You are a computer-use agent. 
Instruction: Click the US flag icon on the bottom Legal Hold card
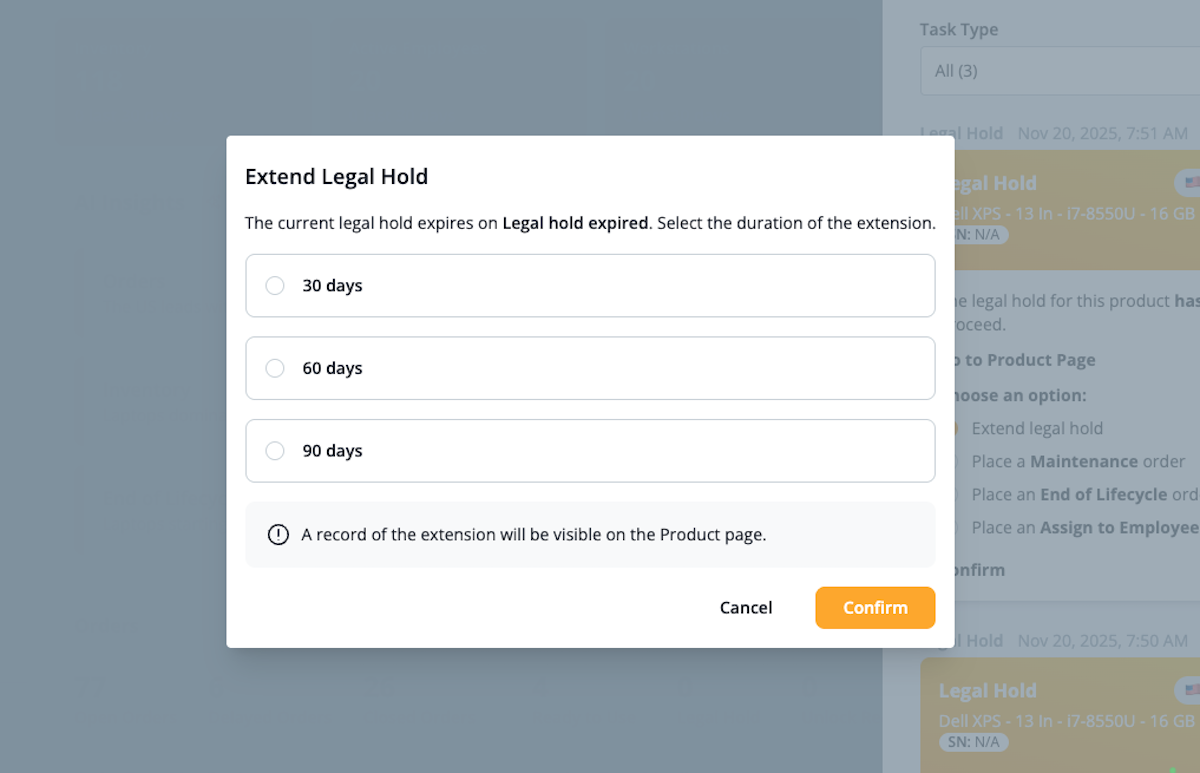(1190, 690)
